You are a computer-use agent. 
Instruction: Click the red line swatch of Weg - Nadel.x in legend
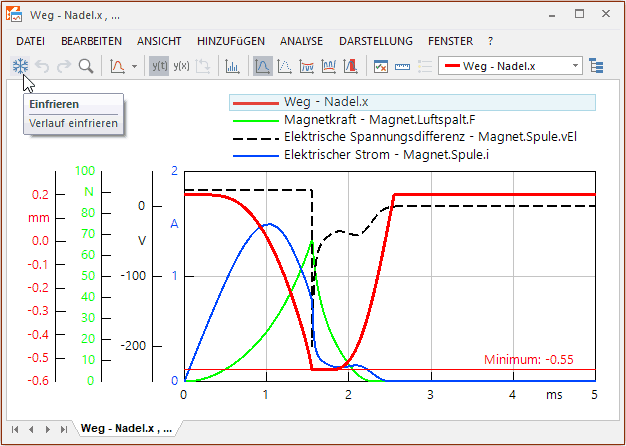[x=255, y=103]
